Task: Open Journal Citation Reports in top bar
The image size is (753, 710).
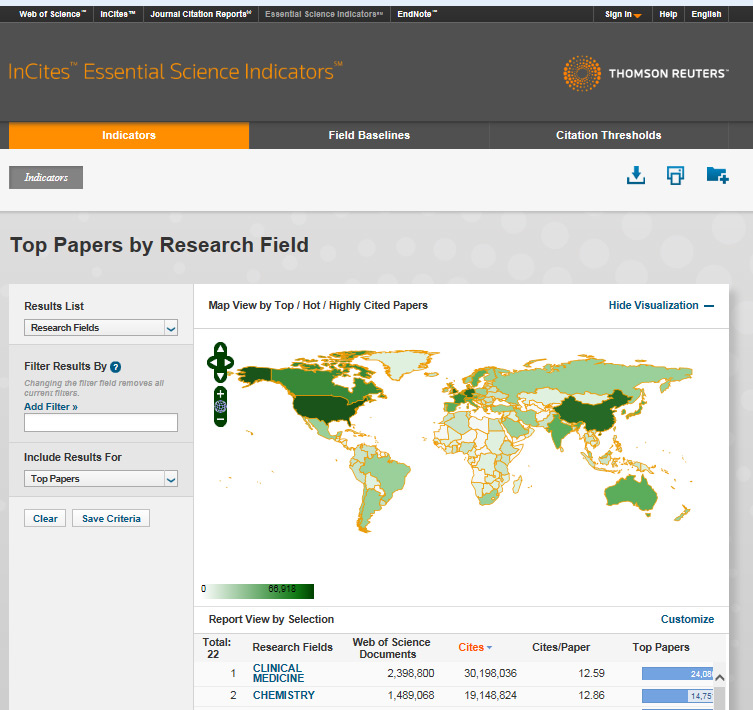Action: click(201, 14)
